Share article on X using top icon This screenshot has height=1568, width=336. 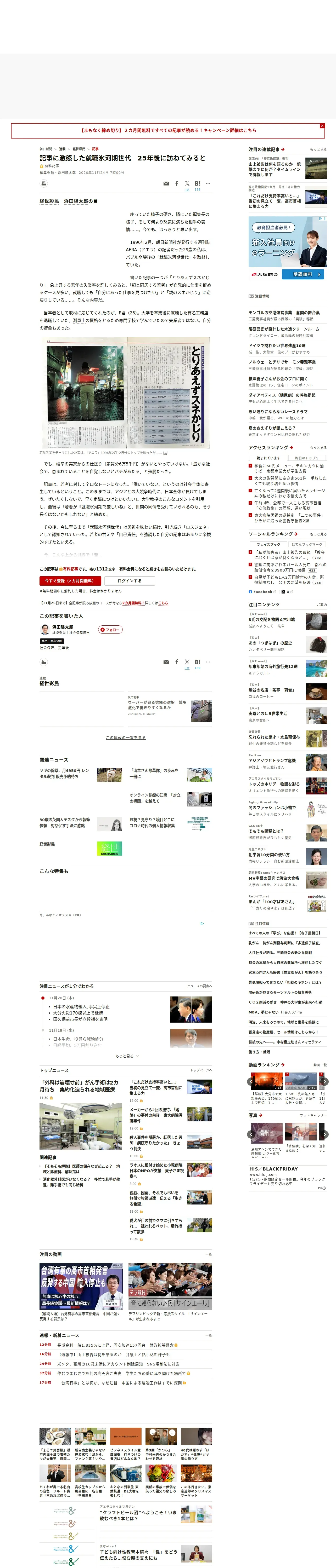pos(187,183)
